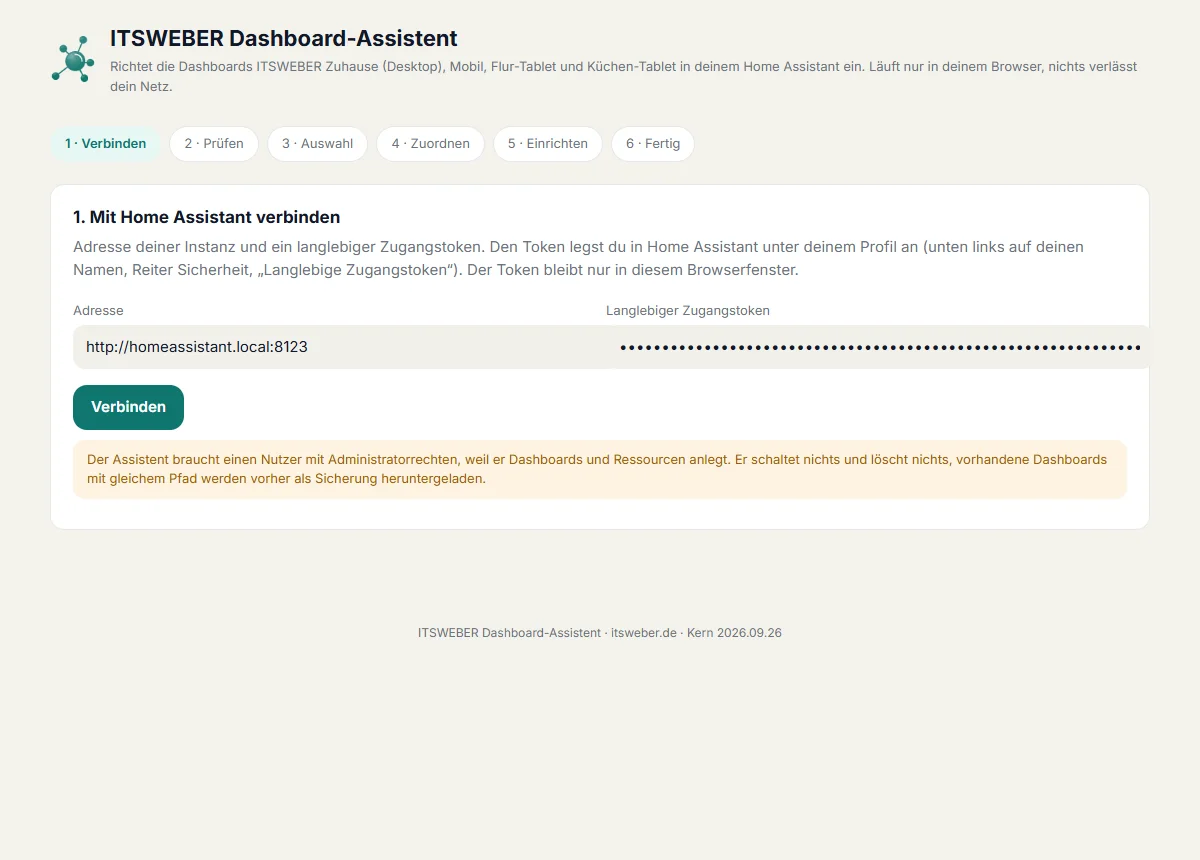Click the ITSWEBER network logo icon
1200x860 pixels.
coord(73,60)
